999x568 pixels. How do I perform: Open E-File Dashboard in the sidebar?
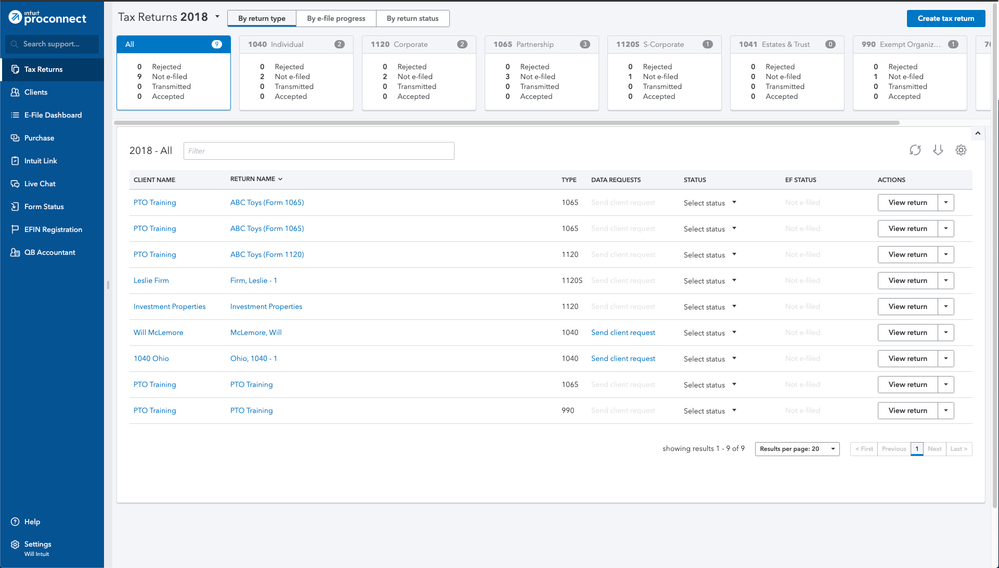(x=52, y=115)
